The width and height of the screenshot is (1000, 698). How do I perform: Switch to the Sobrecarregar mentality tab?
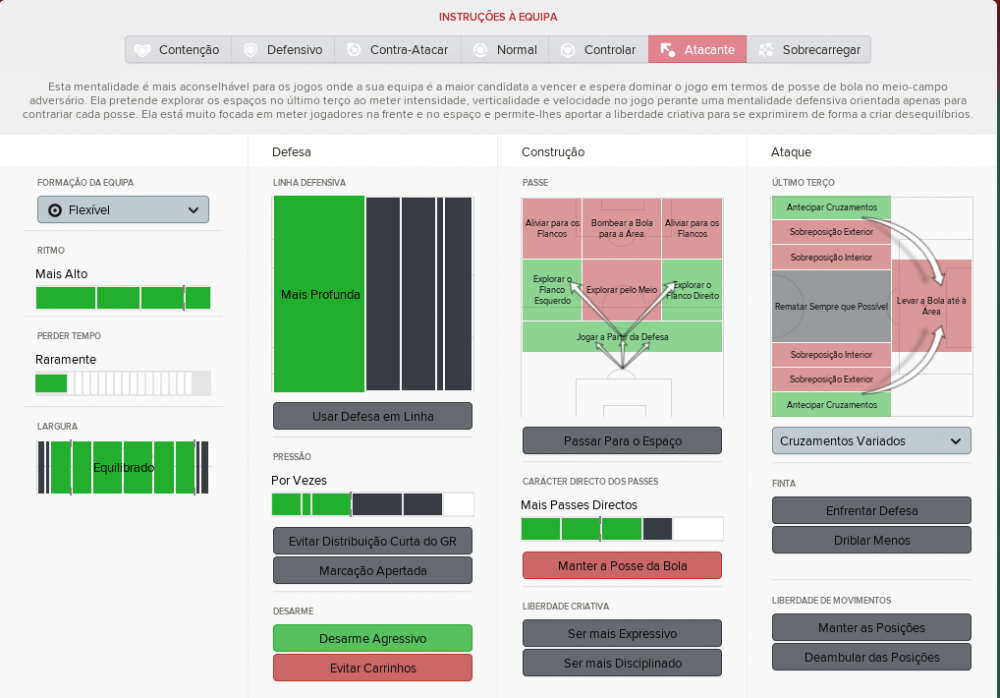coord(809,50)
